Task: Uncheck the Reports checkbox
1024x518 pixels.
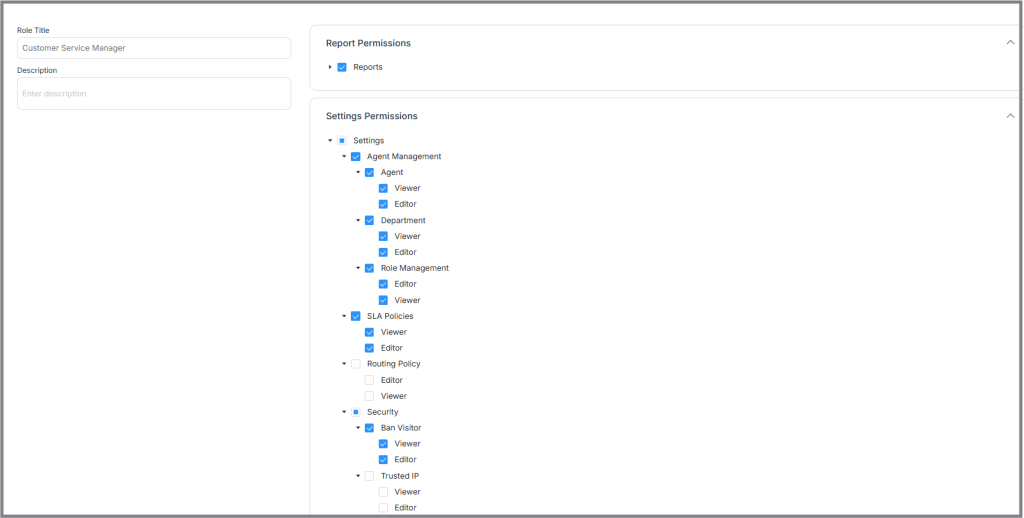Action: tap(342, 67)
